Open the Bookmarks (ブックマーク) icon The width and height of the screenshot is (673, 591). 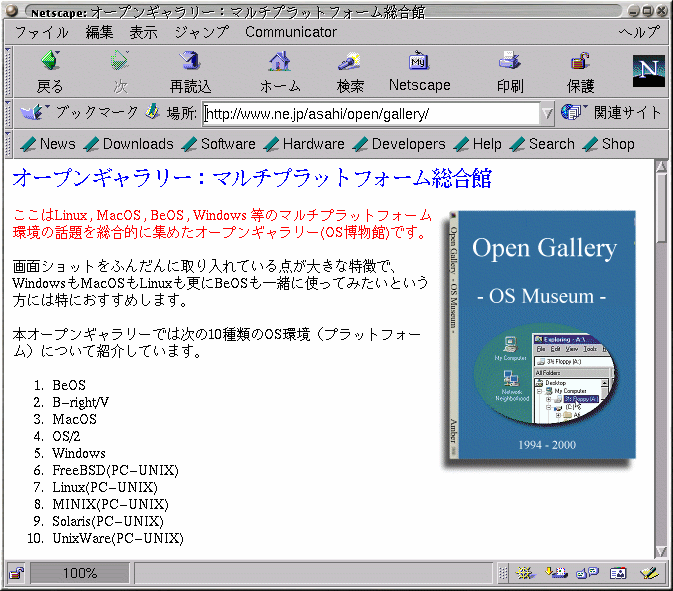31,112
